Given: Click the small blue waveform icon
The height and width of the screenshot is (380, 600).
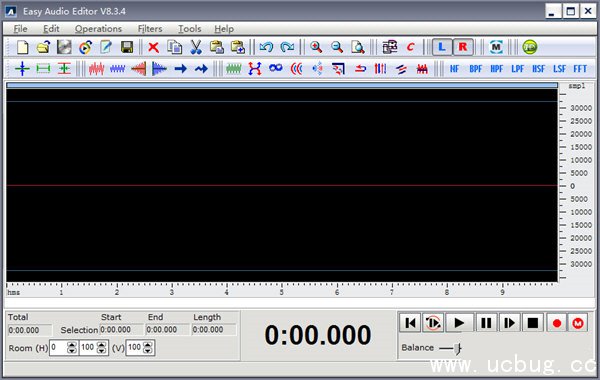Looking at the screenshot, I should pos(117,69).
